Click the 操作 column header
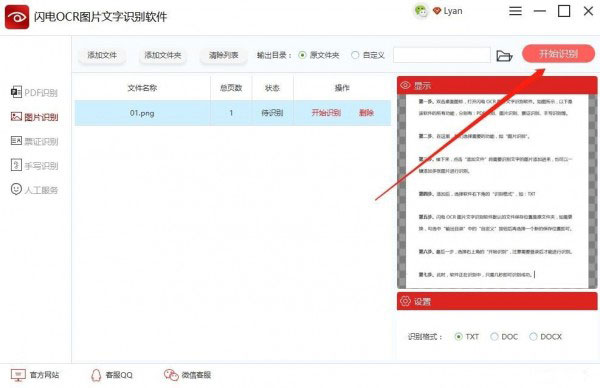The width and height of the screenshot is (600, 388). click(x=342, y=88)
